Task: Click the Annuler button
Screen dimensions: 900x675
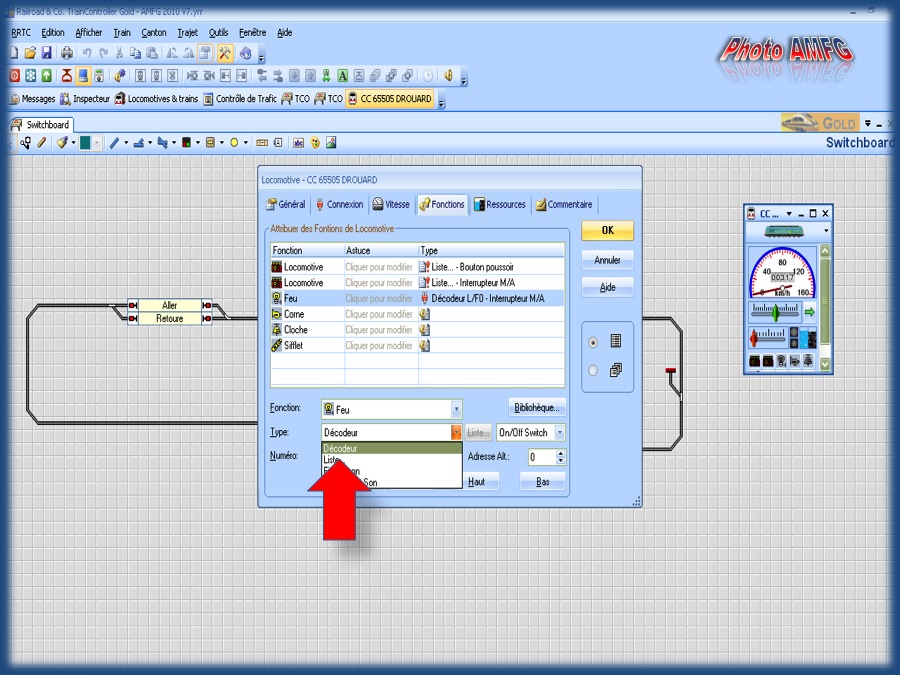Action: coord(607,260)
